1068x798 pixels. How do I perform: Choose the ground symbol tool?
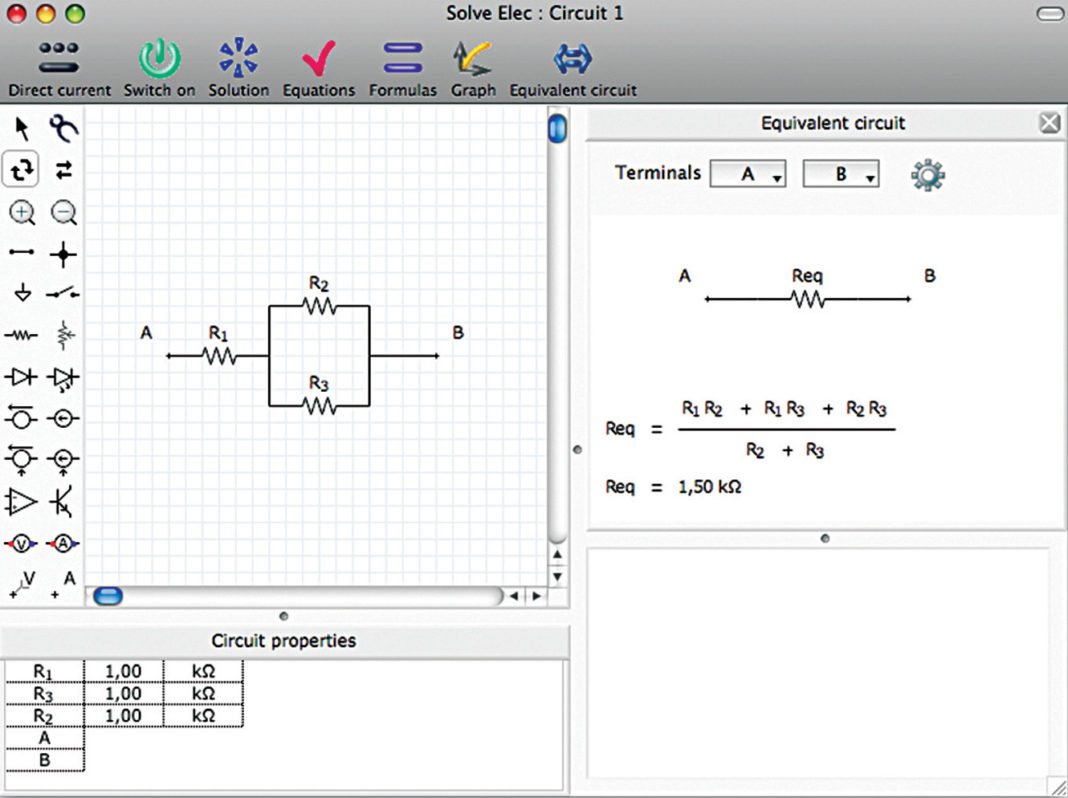22,294
